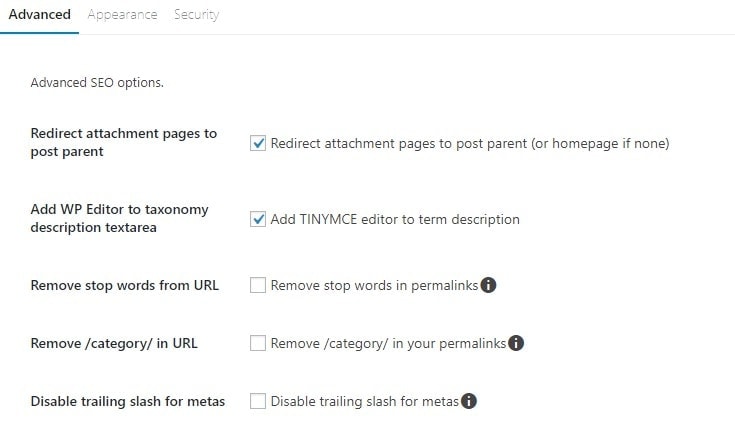Select the Advanced tab

tap(39, 15)
